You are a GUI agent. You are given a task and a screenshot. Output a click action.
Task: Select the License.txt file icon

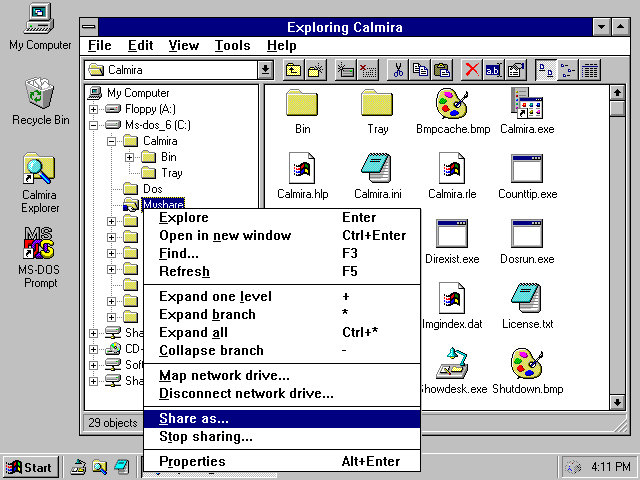527,298
